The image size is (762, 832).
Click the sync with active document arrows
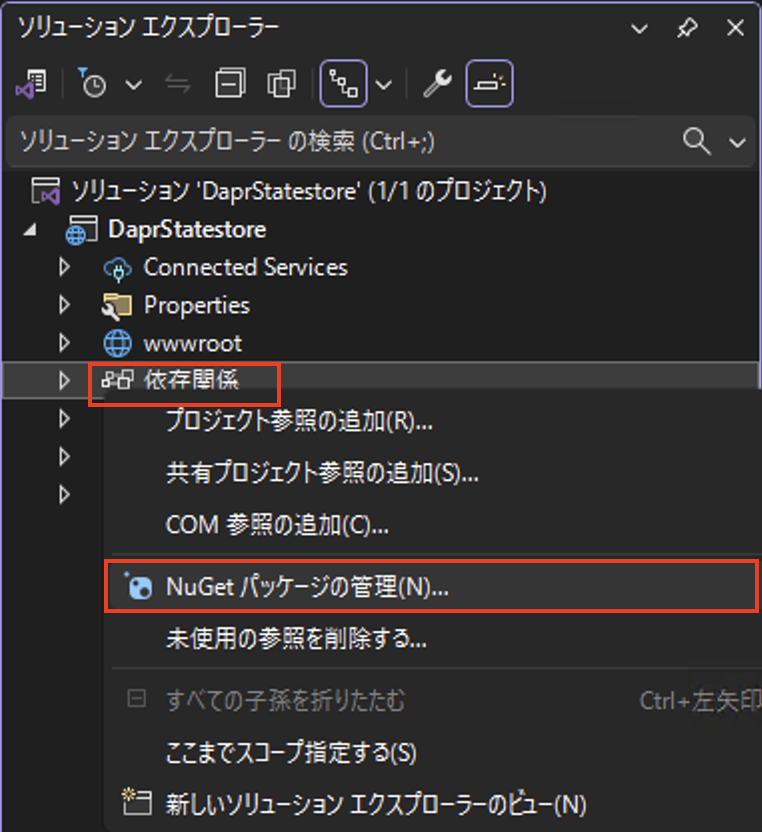coord(177,84)
